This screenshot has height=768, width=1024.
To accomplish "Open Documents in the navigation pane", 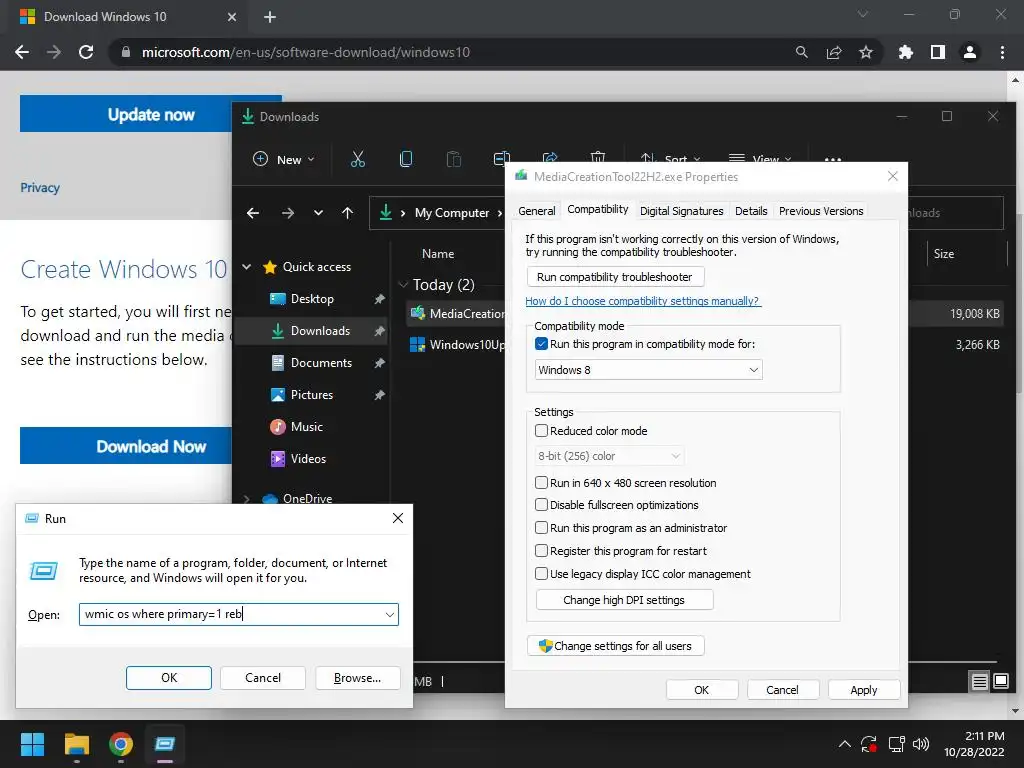I will tap(321, 362).
